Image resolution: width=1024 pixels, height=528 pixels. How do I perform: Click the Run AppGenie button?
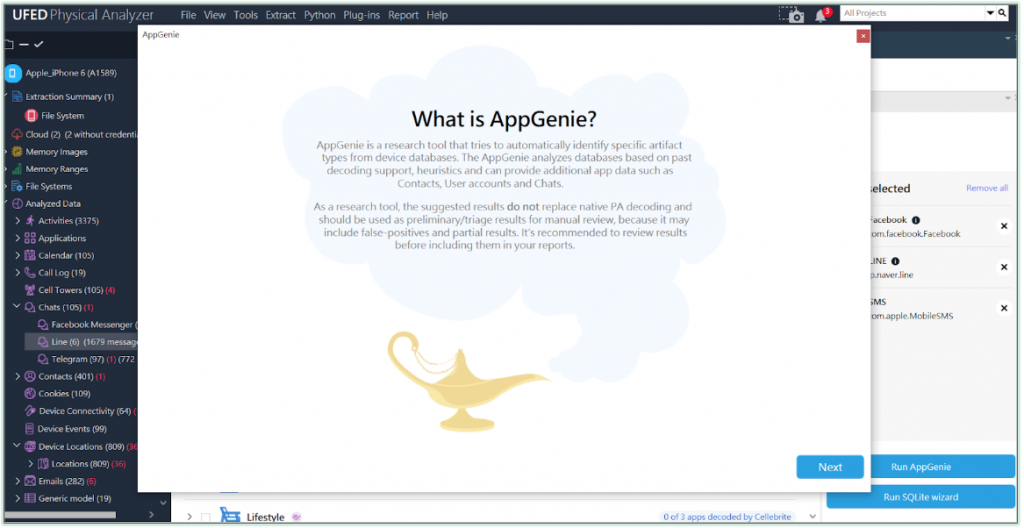921,467
